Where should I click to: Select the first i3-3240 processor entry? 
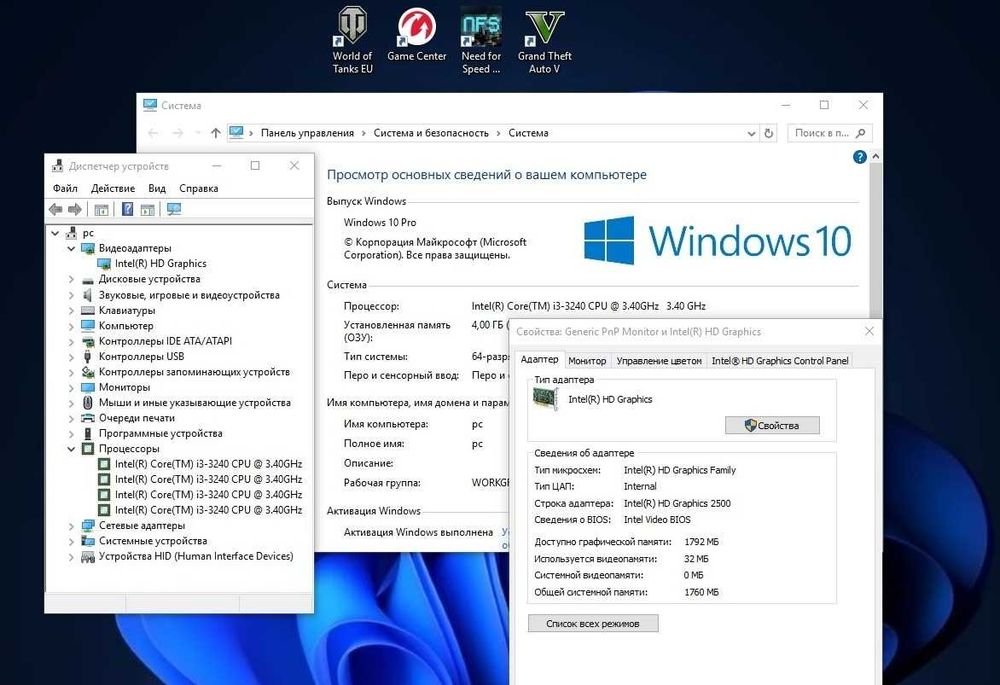(208, 464)
